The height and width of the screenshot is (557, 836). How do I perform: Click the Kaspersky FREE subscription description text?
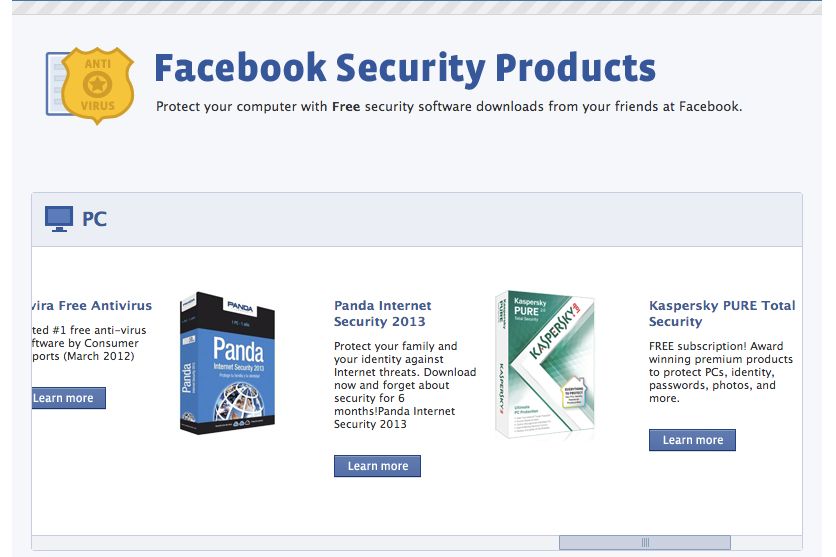[x=720, y=371]
